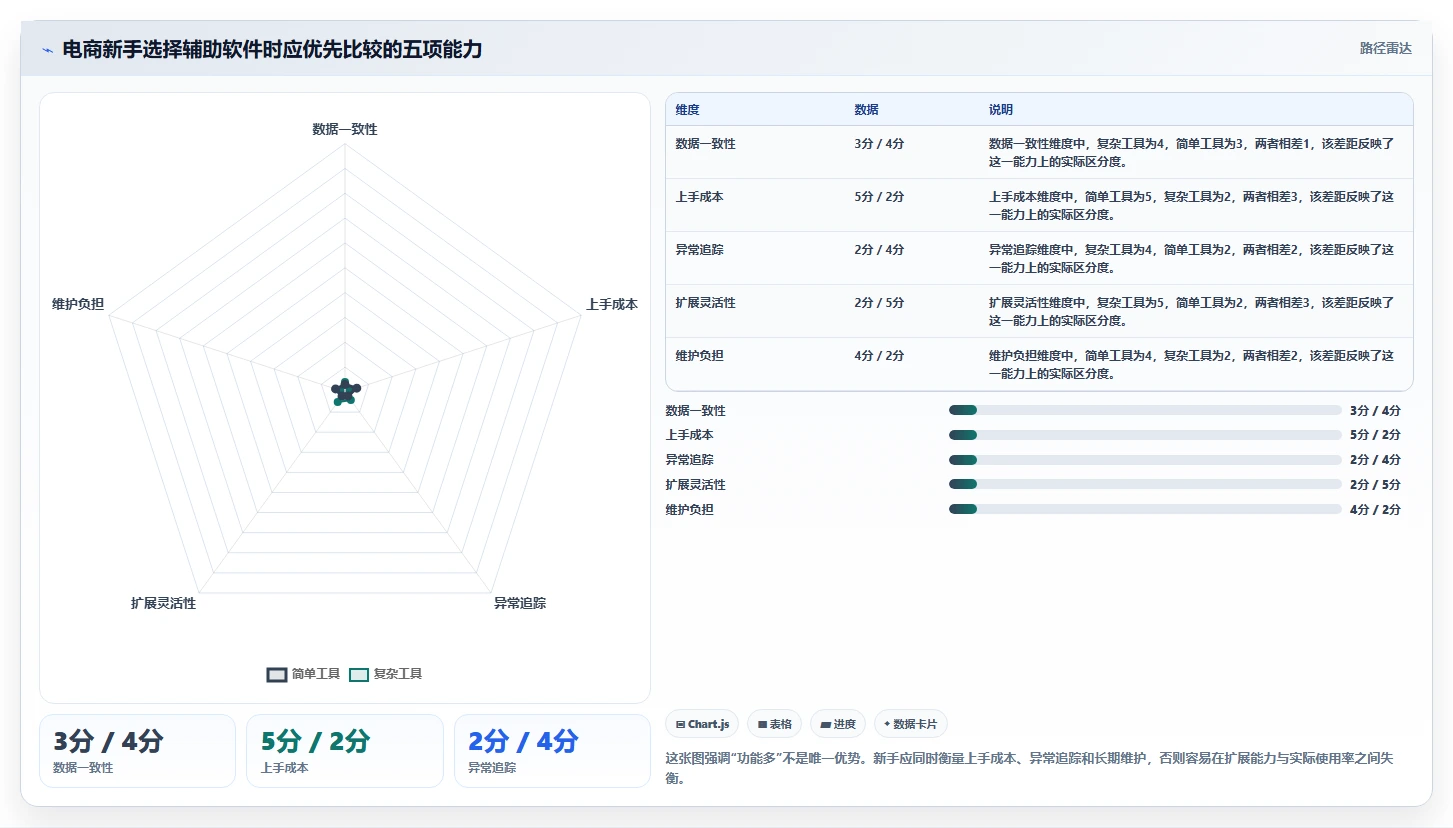Click the 2分 / 5分 value after the progress bar
The image size is (1453, 828).
(x=1375, y=484)
